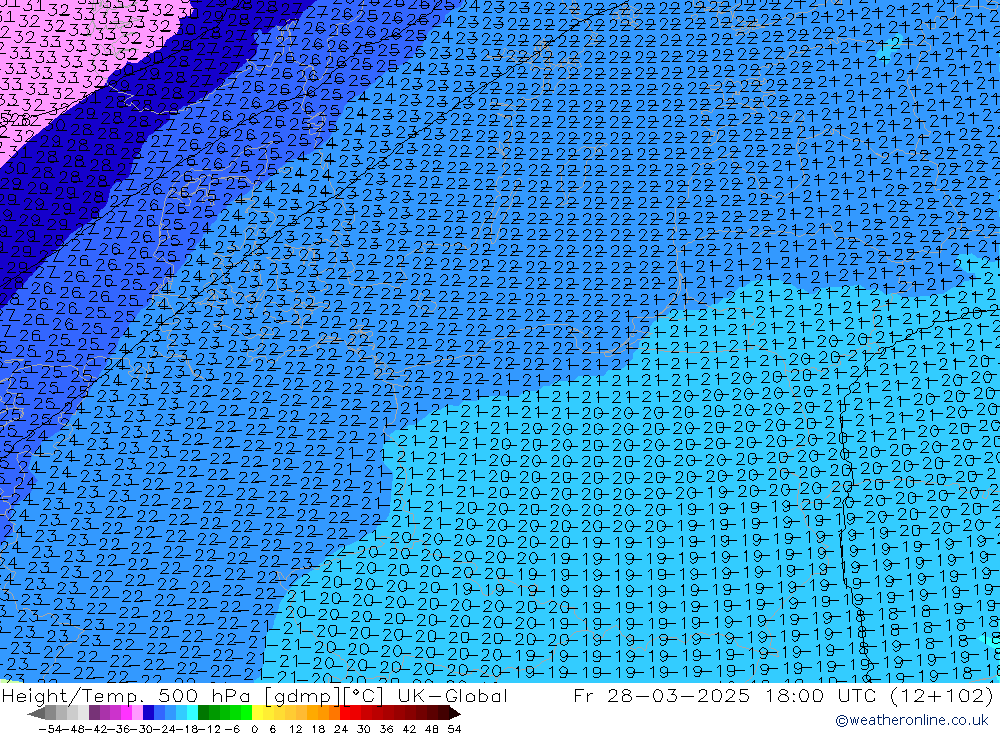Click the yellow swatch above 0 in legend
The image size is (1000, 733).
pyautogui.click(x=257, y=713)
